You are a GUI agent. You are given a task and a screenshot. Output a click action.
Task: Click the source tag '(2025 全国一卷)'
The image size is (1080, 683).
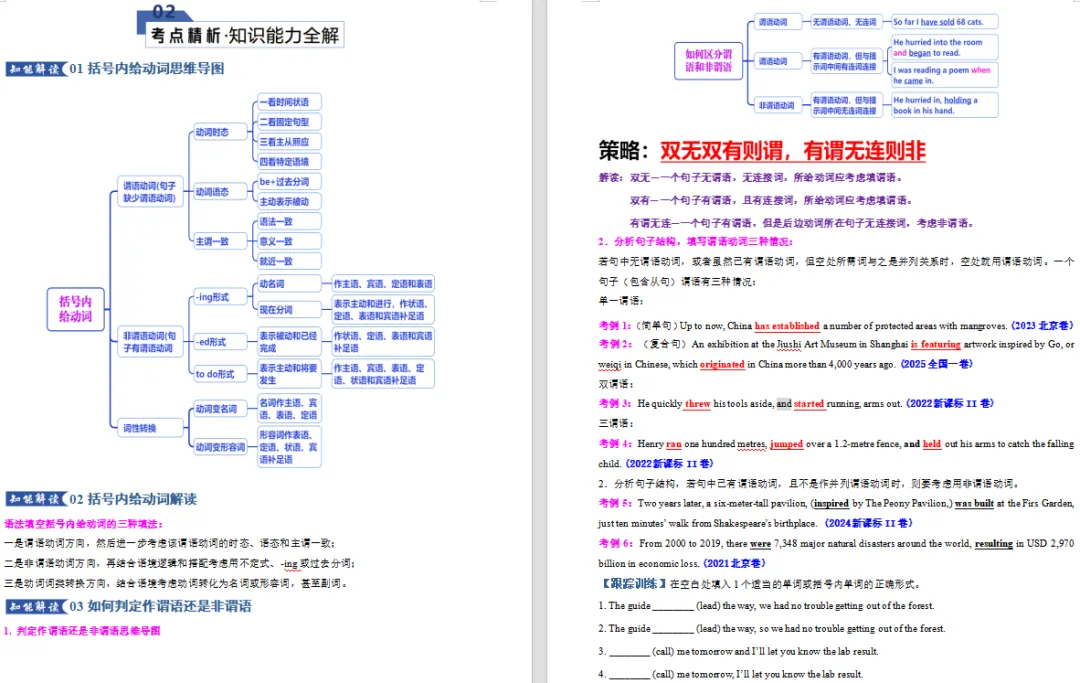(937, 364)
